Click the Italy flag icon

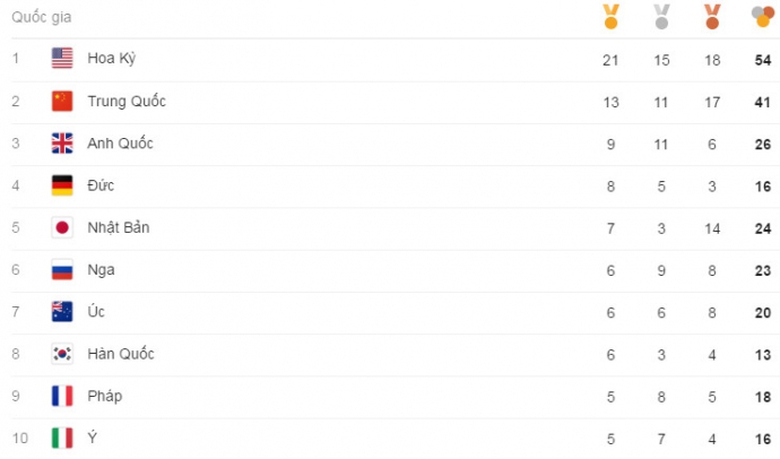pos(62,438)
